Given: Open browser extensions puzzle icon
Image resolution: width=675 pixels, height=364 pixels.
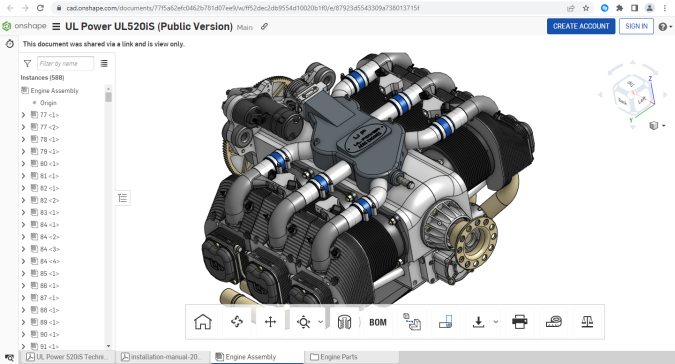Looking at the screenshot, I should 619,8.
